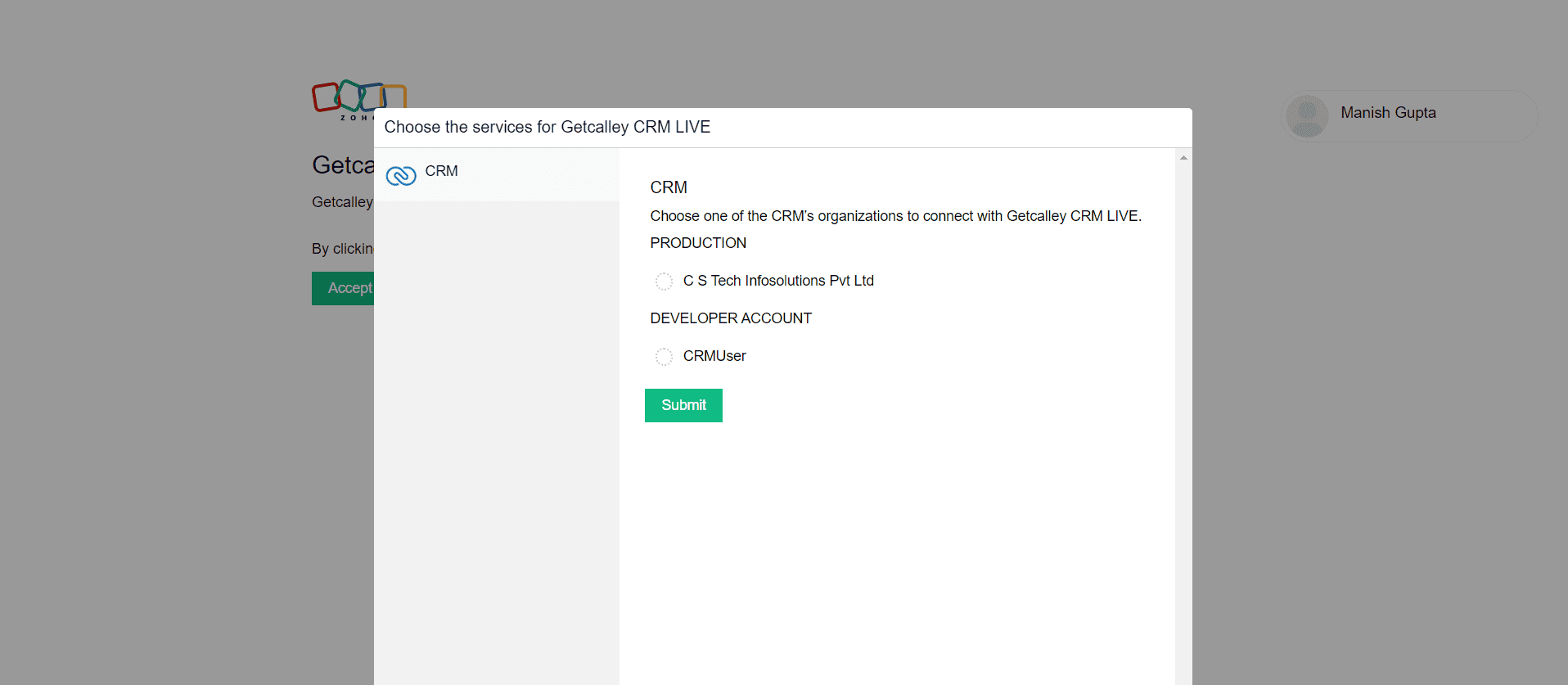Click the CRMUser label text
The image size is (1568, 685).
click(714, 356)
